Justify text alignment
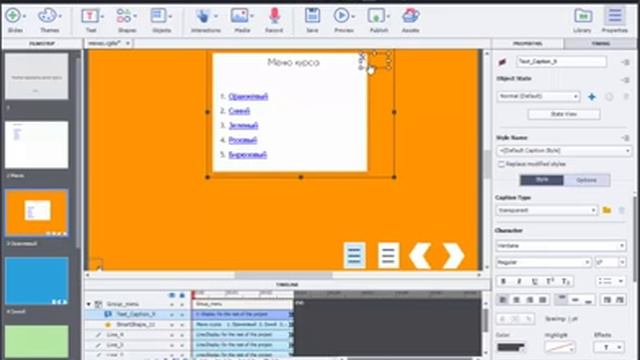The height and width of the screenshot is (360, 640). (x=543, y=300)
